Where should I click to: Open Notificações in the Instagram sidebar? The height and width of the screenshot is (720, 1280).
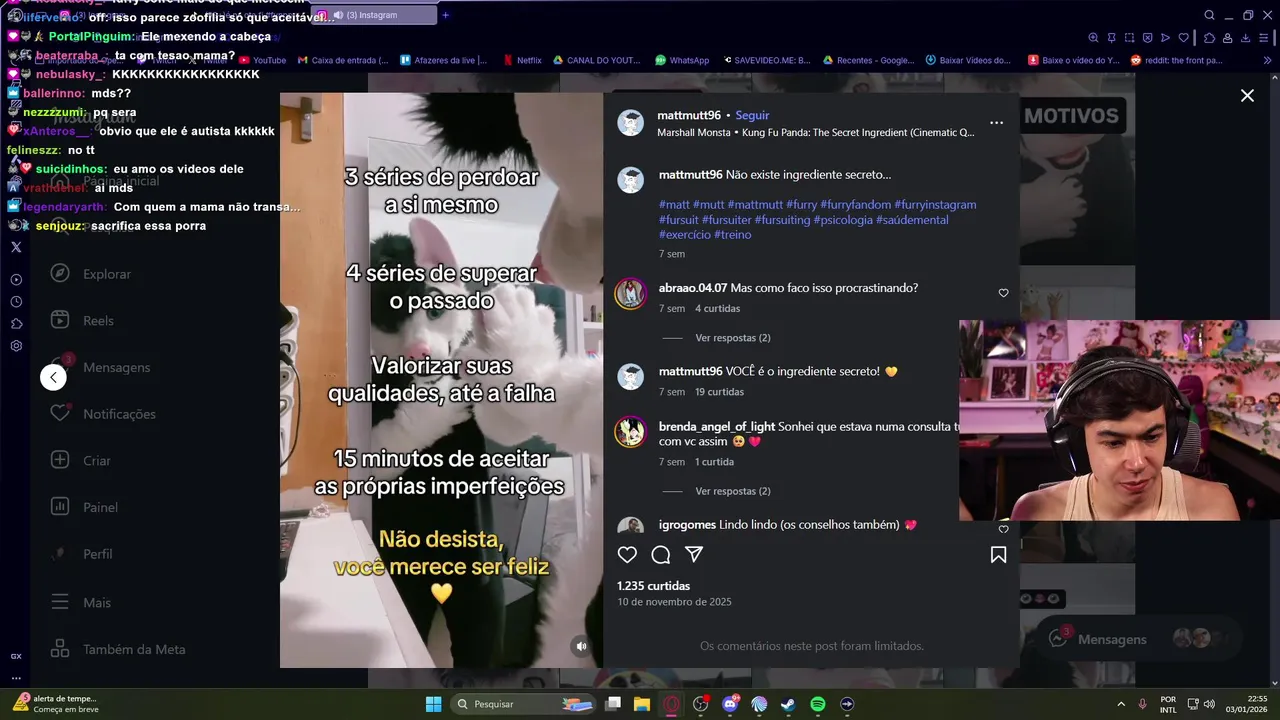click(104, 414)
